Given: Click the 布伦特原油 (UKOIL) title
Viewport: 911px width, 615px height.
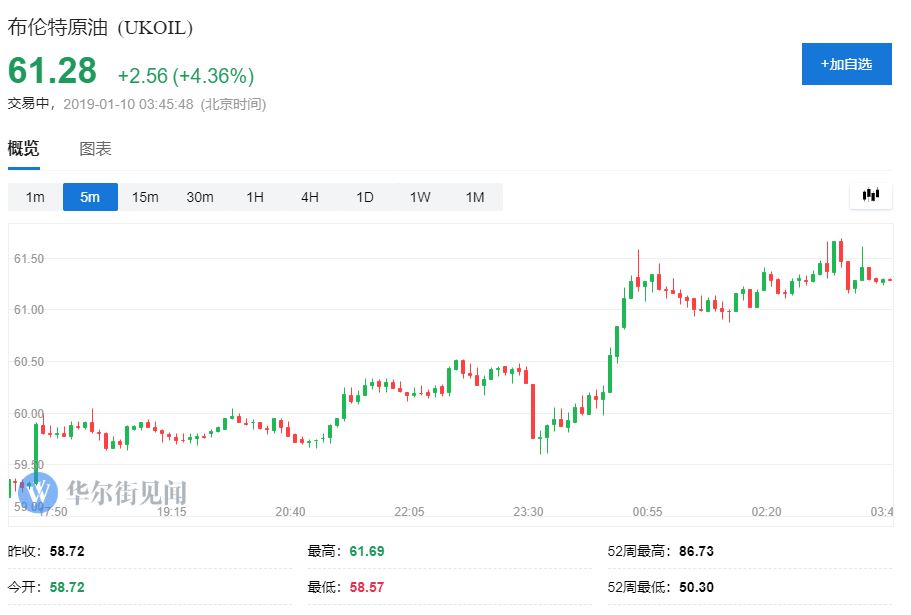Looking at the screenshot, I should click(x=100, y=28).
